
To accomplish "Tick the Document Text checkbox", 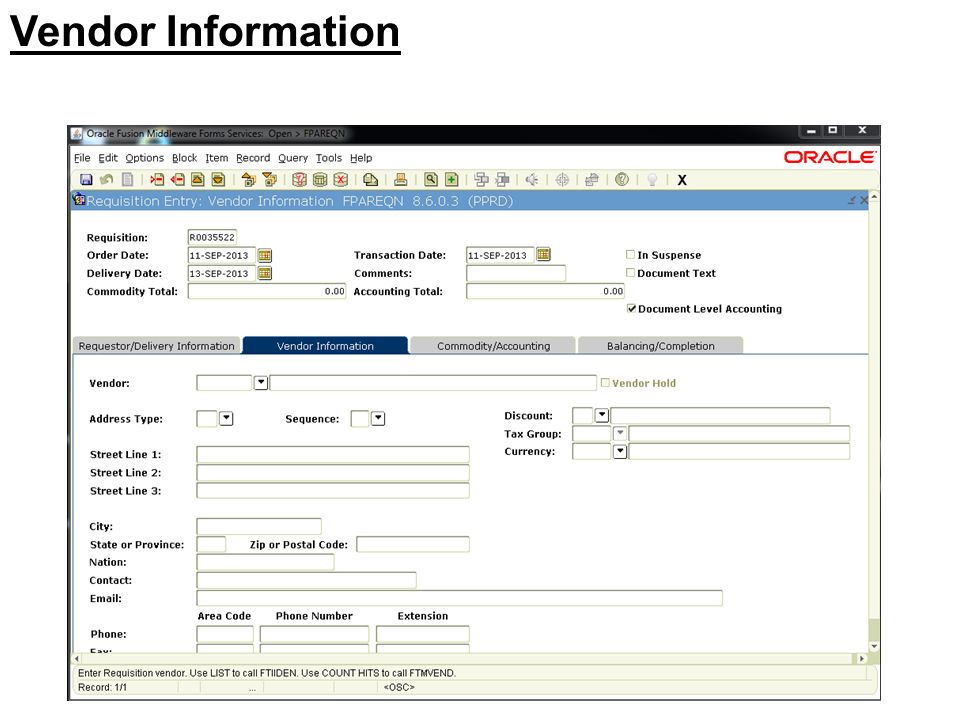I will click(631, 272).
